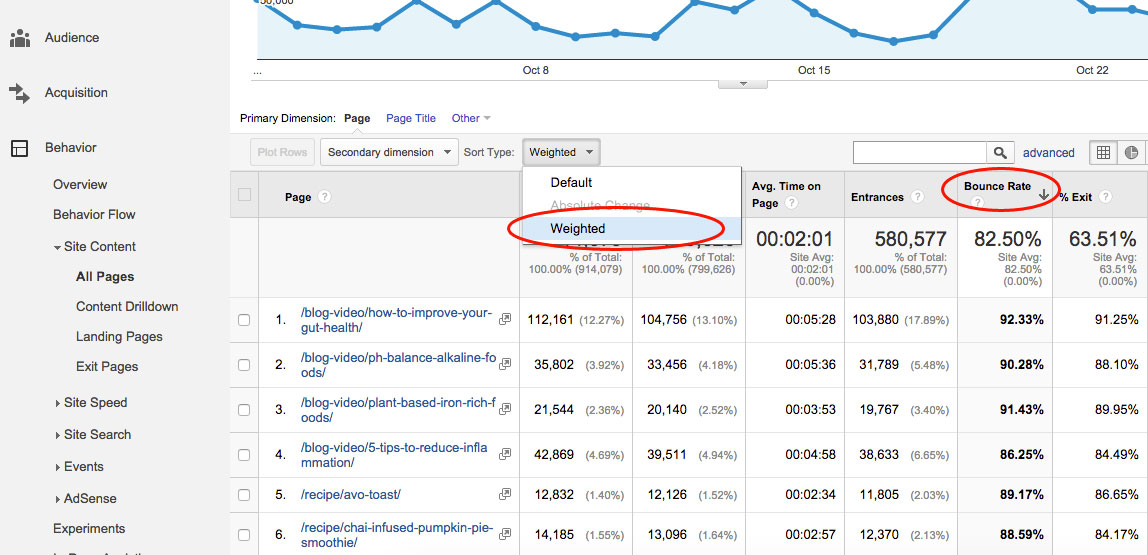Click the Audience people icon in sidebar

(19, 38)
